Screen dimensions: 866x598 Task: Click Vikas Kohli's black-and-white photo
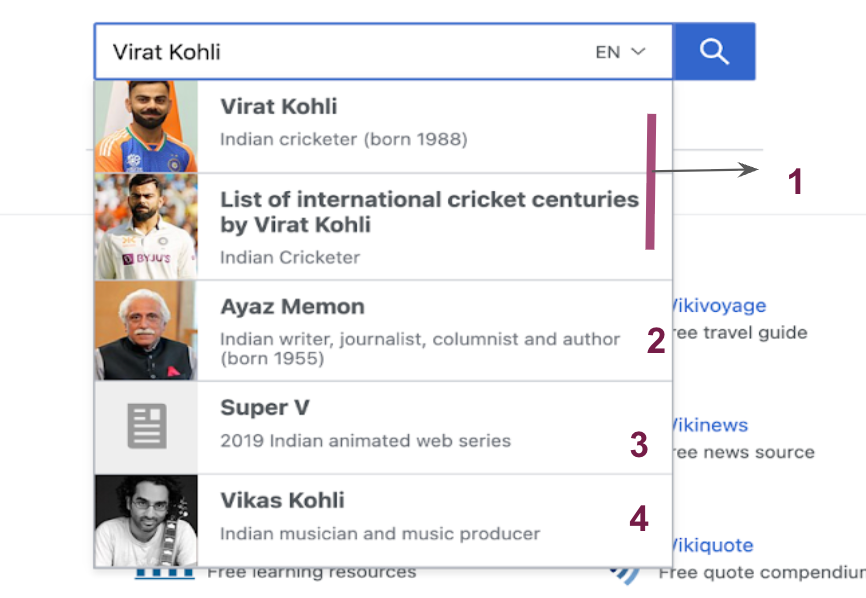coord(146,521)
